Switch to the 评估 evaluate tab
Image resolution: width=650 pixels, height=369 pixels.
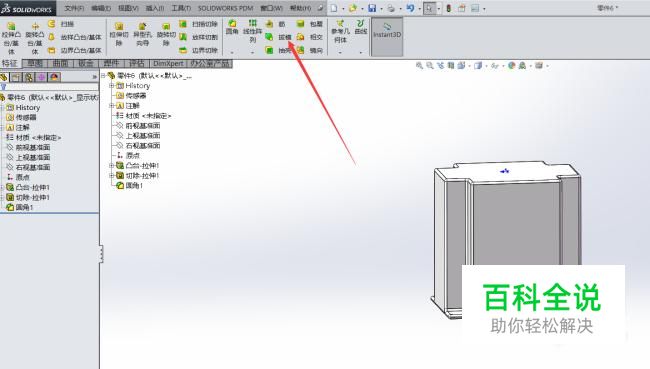click(137, 63)
